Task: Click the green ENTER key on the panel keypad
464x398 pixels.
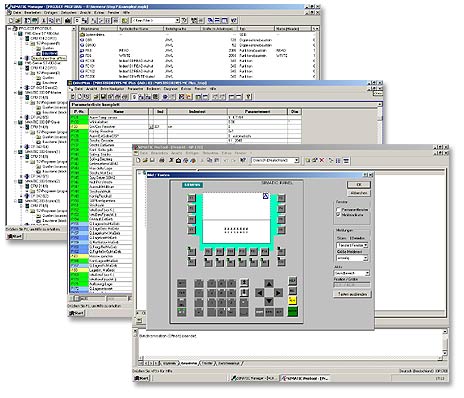Action: [x=292, y=312]
